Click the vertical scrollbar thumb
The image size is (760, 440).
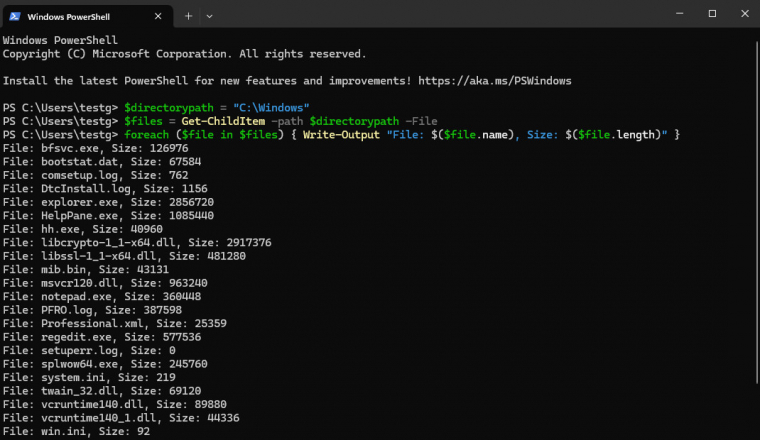[x=757, y=213]
